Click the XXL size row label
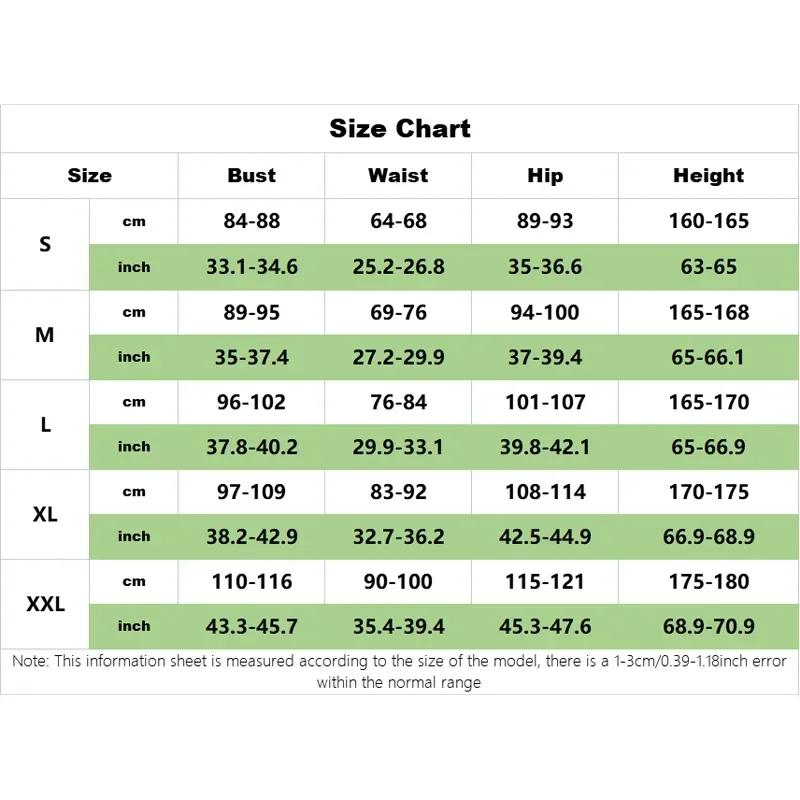Screen dimensions: 800x800 point(45,604)
